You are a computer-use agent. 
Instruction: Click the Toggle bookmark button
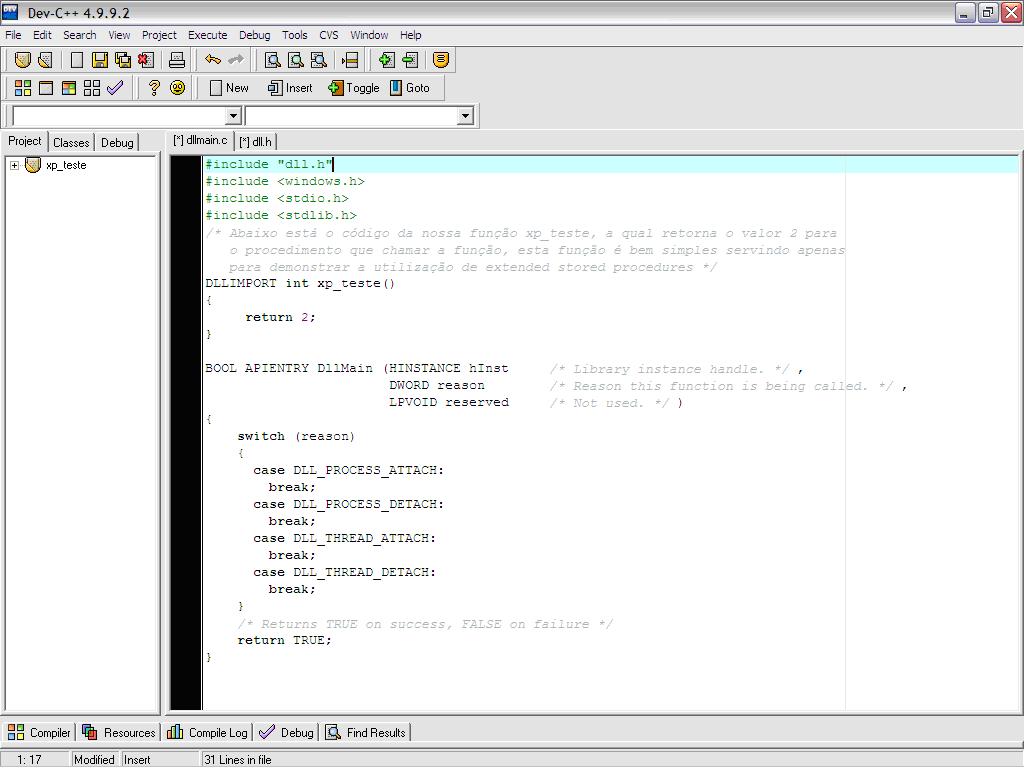[354, 88]
